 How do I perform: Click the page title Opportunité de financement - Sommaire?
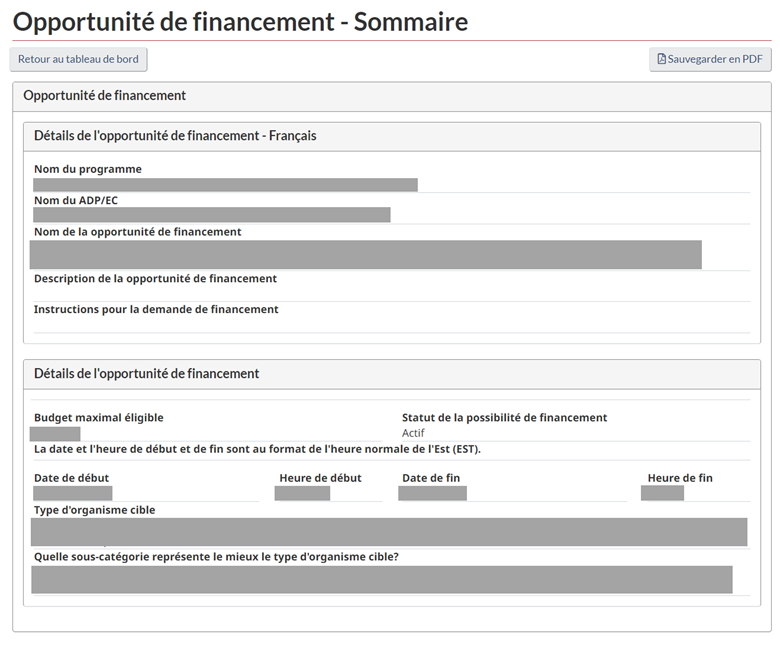click(240, 22)
